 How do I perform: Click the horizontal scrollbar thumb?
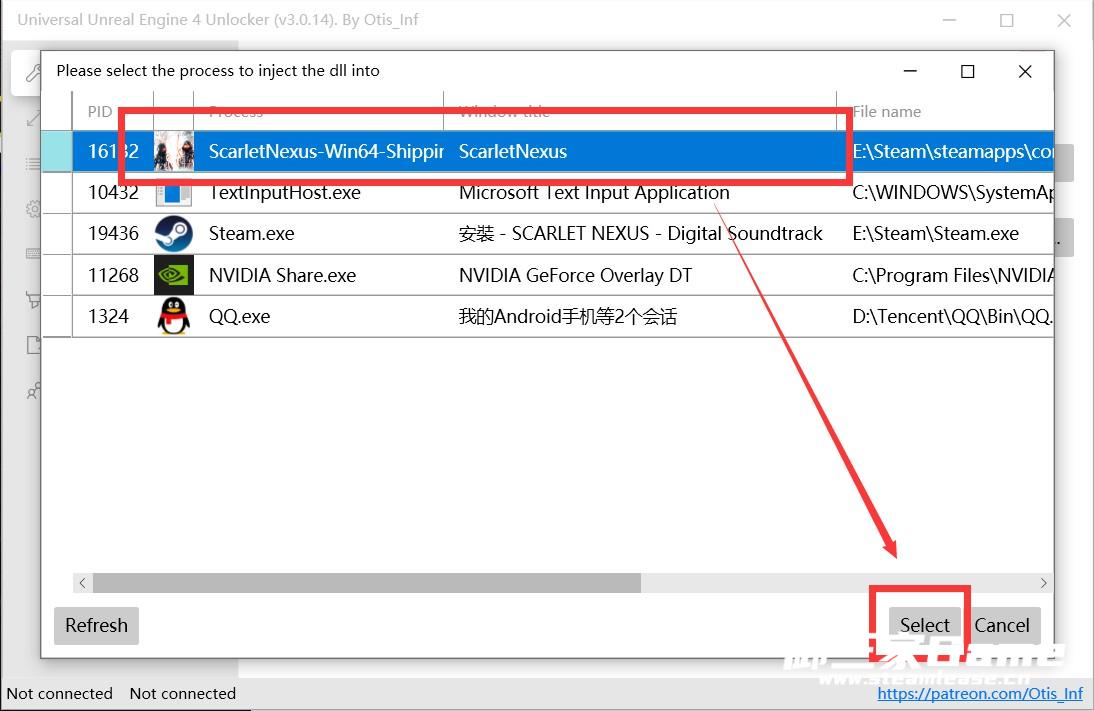[x=366, y=582]
